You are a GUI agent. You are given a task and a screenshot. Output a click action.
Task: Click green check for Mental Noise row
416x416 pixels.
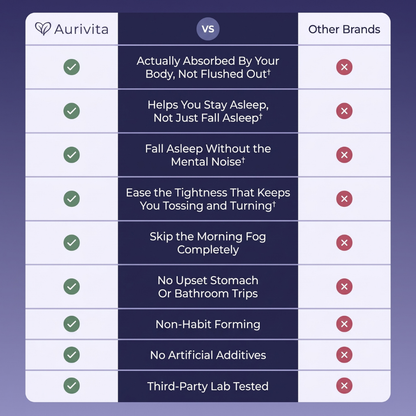point(72,155)
